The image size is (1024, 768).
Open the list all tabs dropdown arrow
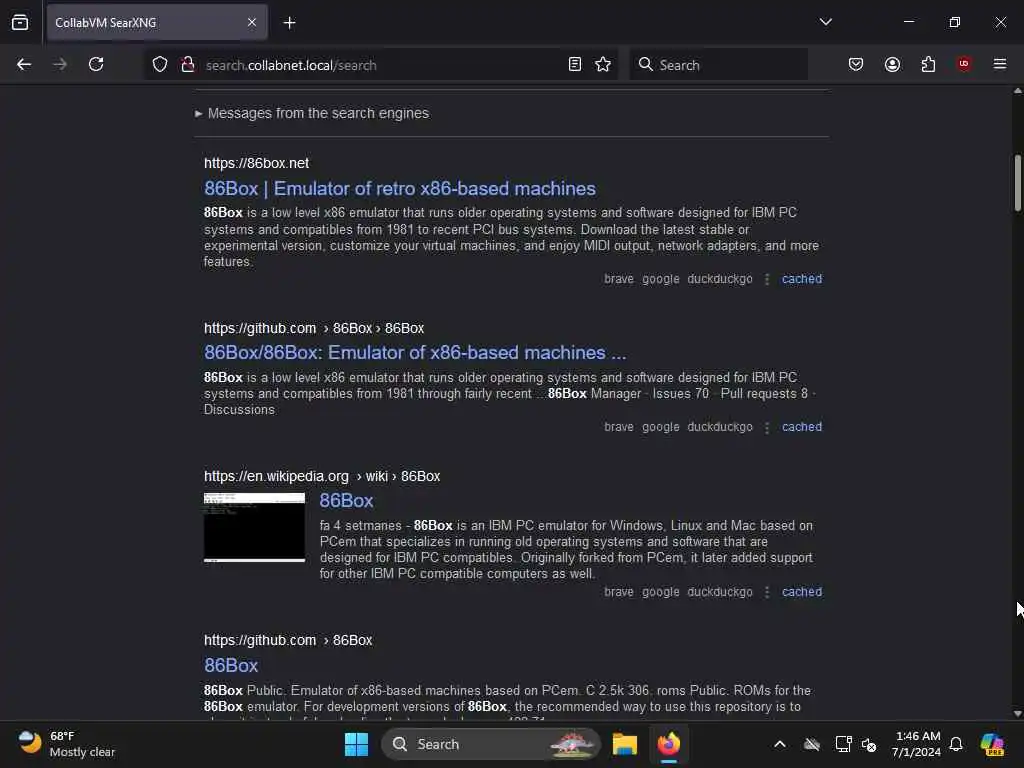[825, 22]
